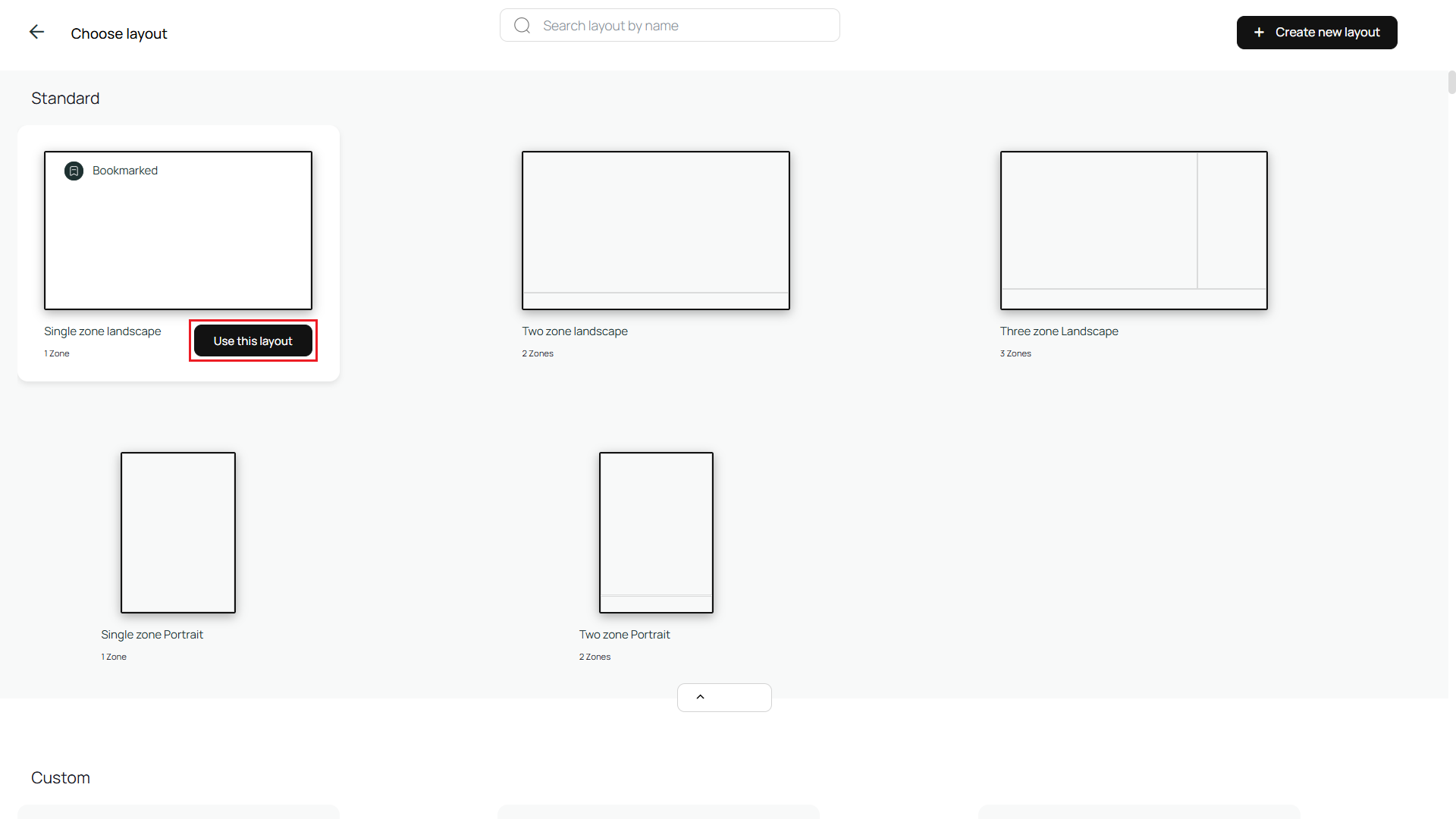This screenshot has width=1456, height=819.
Task: Click the Custom section heading
Action: [x=61, y=777]
